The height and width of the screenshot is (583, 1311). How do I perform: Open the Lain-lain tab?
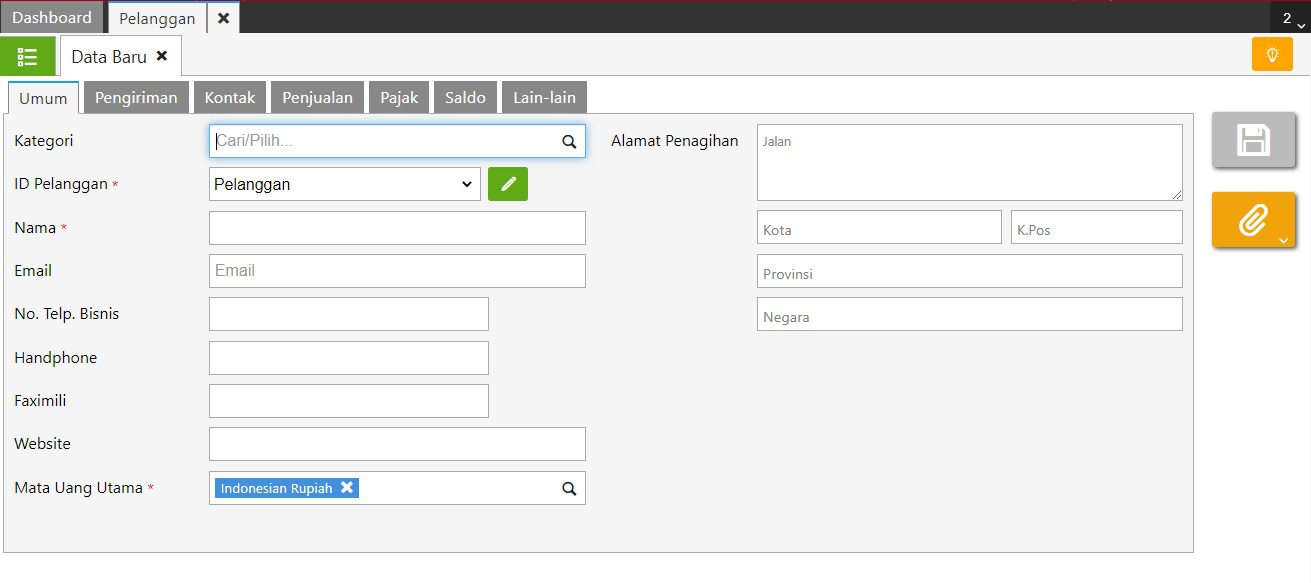[543, 96]
